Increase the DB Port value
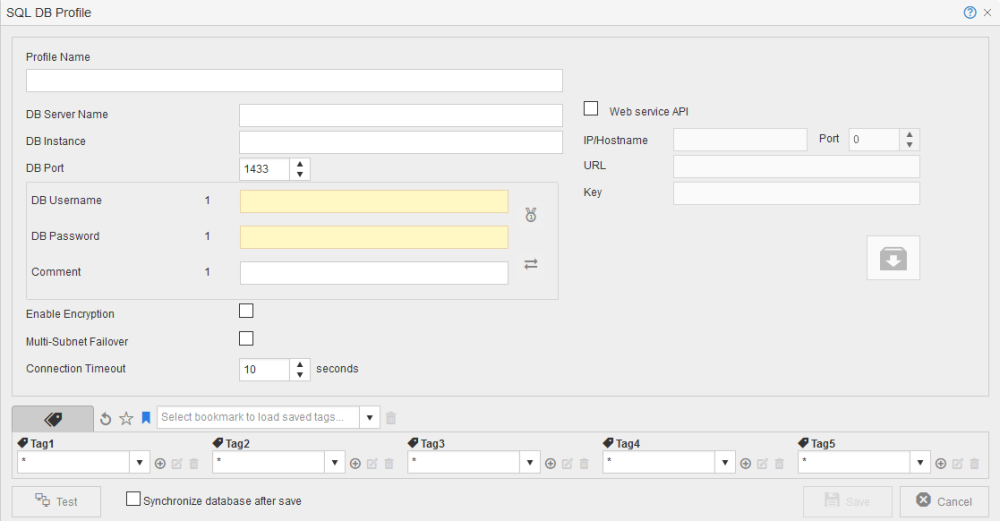 (300, 164)
